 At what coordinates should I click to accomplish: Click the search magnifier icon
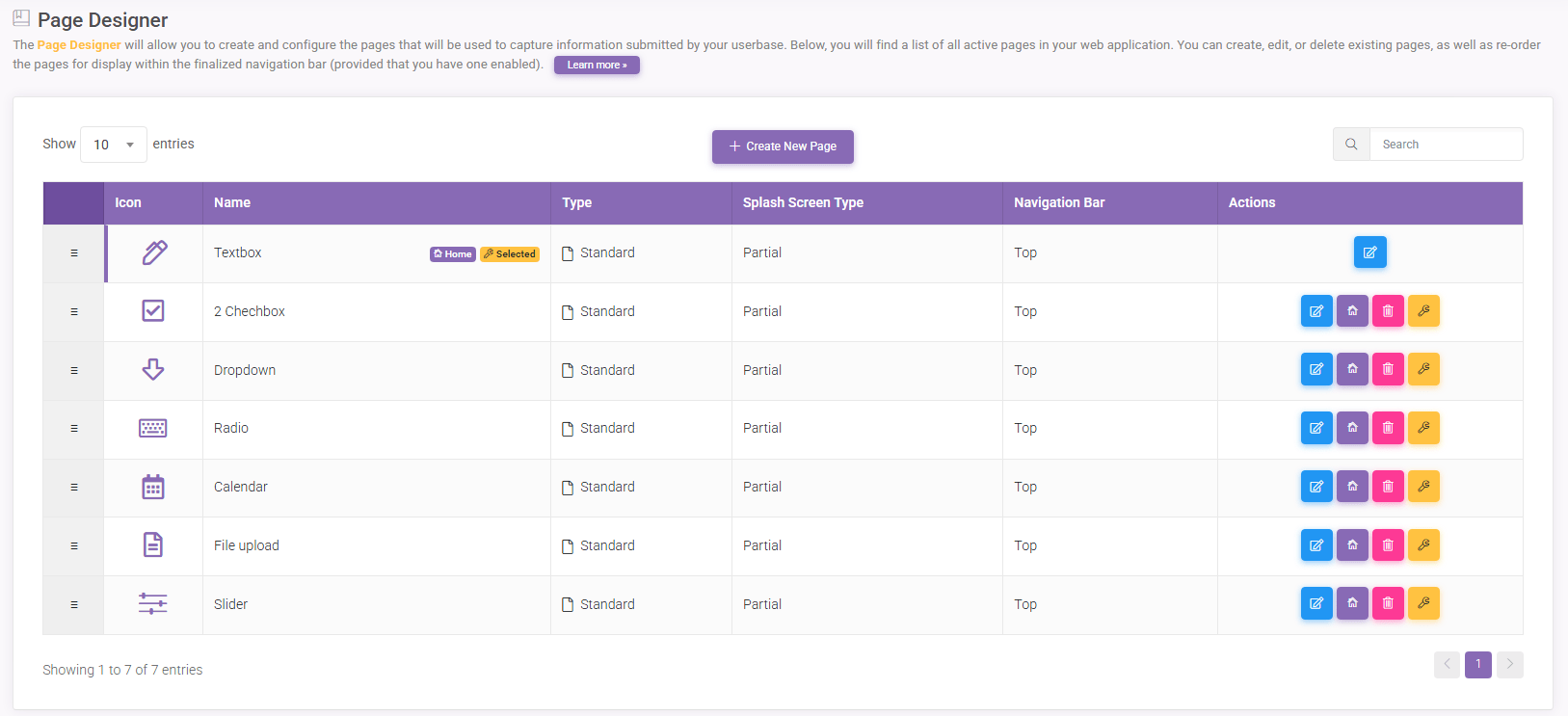click(1351, 145)
